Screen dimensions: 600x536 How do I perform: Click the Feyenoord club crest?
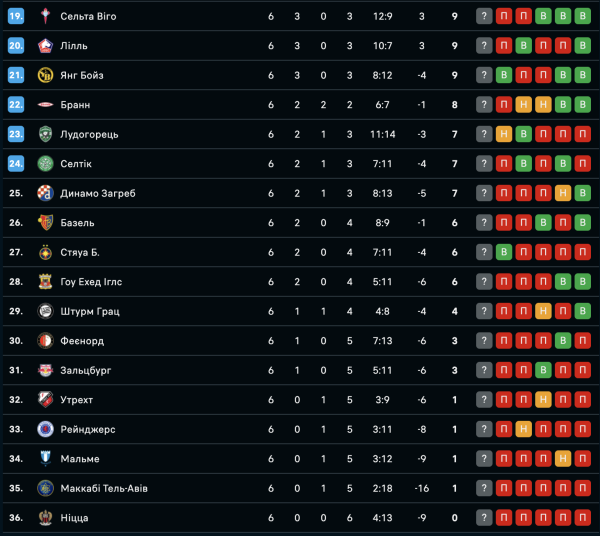click(45, 341)
